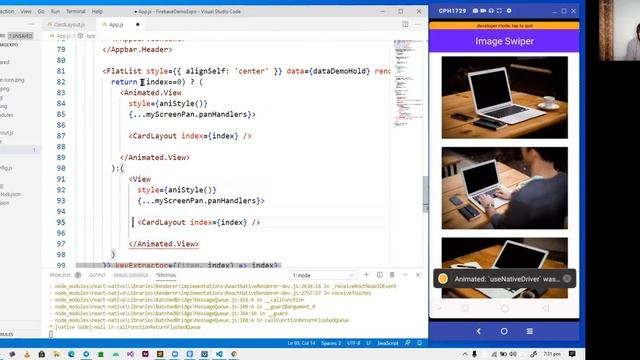Screen dimensions: 640x360
Task: Show hidden system tray icons
Action: pyautogui.click(x=464, y=354)
